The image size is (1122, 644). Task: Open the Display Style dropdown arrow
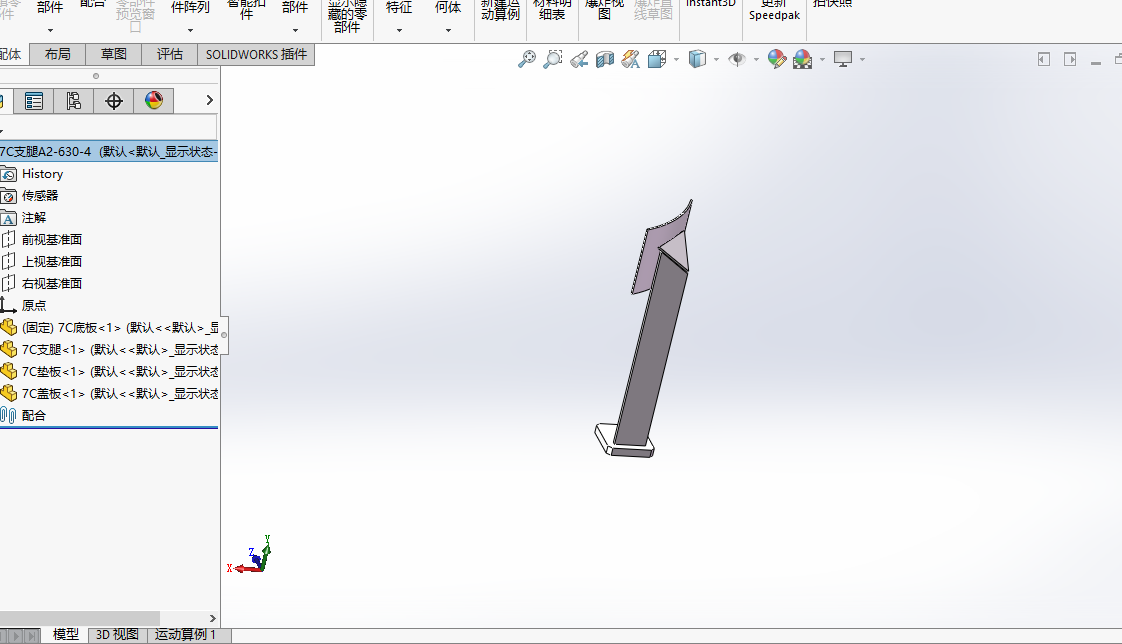[716, 59]
